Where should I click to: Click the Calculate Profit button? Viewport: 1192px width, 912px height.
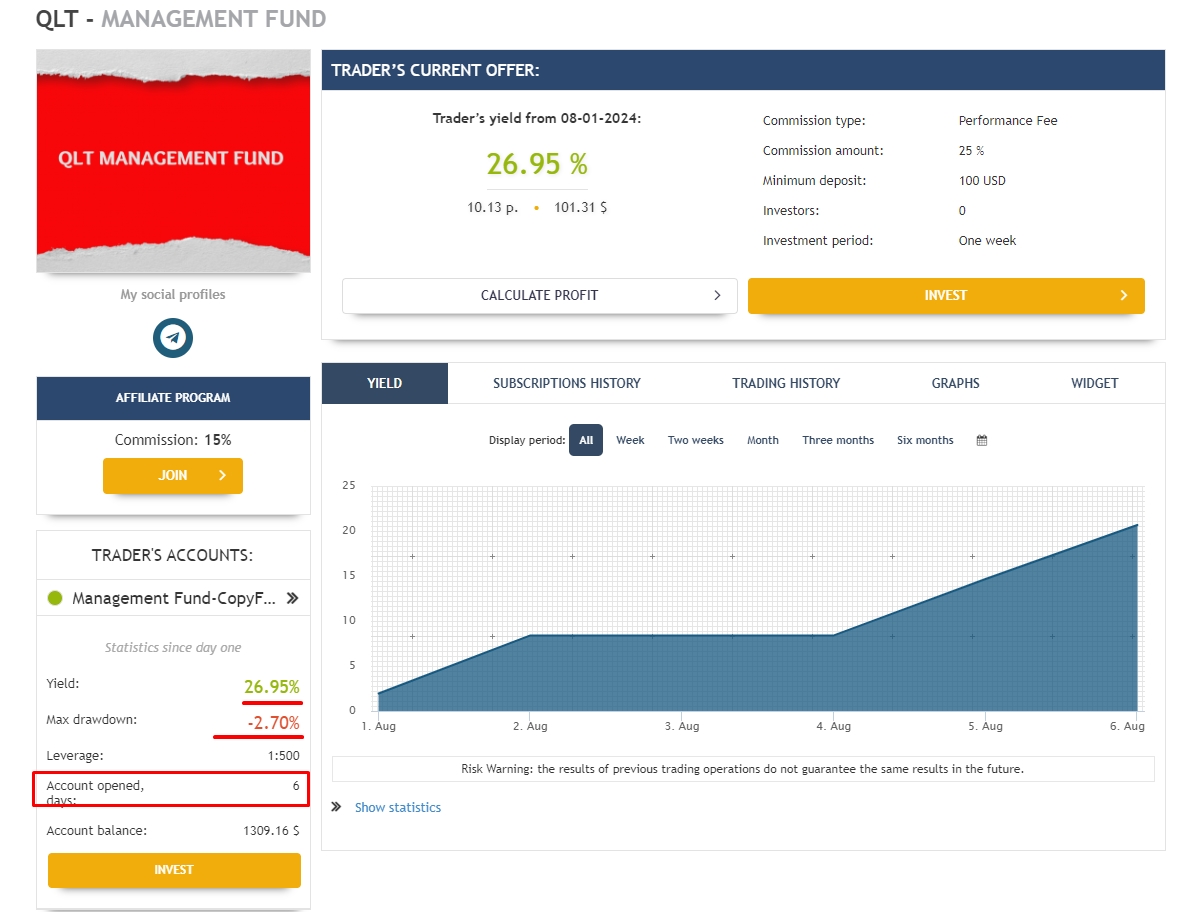pyautogui.click(x=539, y=296)
